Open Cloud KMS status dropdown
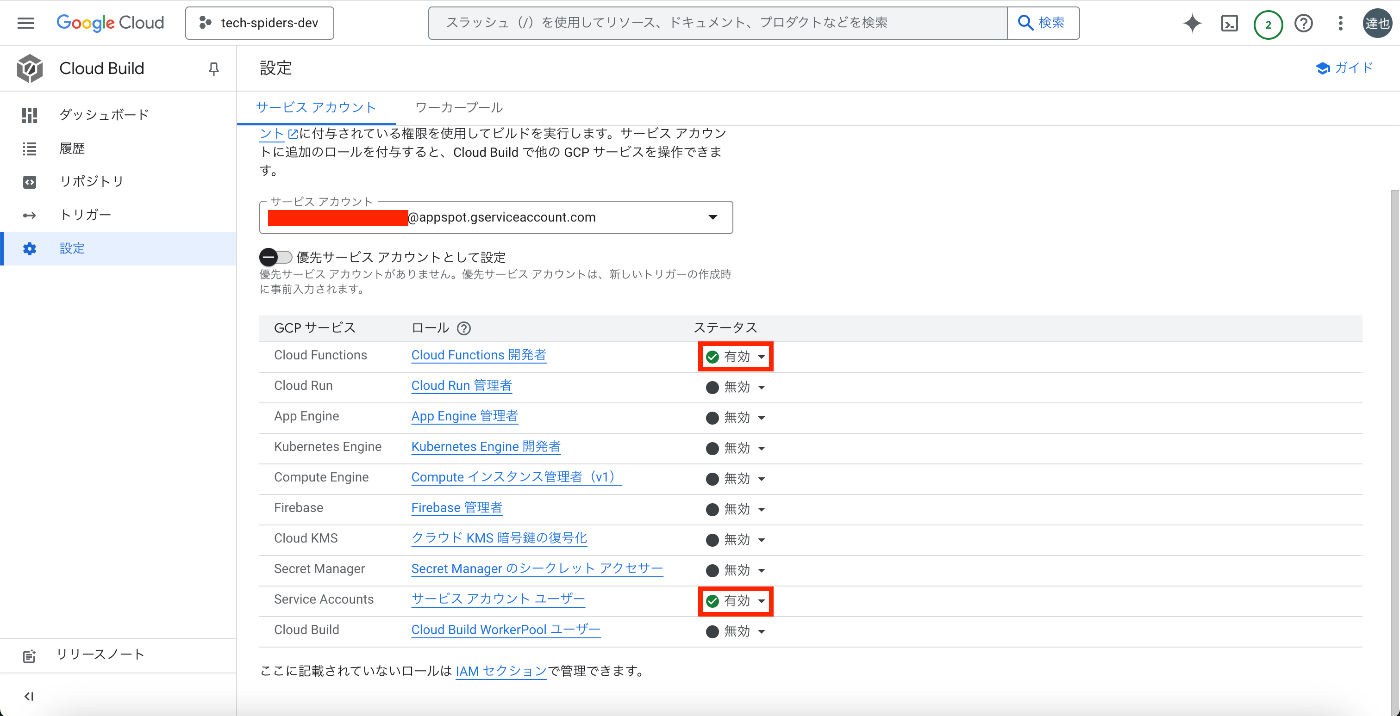Image resolution: width=1400 pixels, height=716 pixels. (736, 540)
